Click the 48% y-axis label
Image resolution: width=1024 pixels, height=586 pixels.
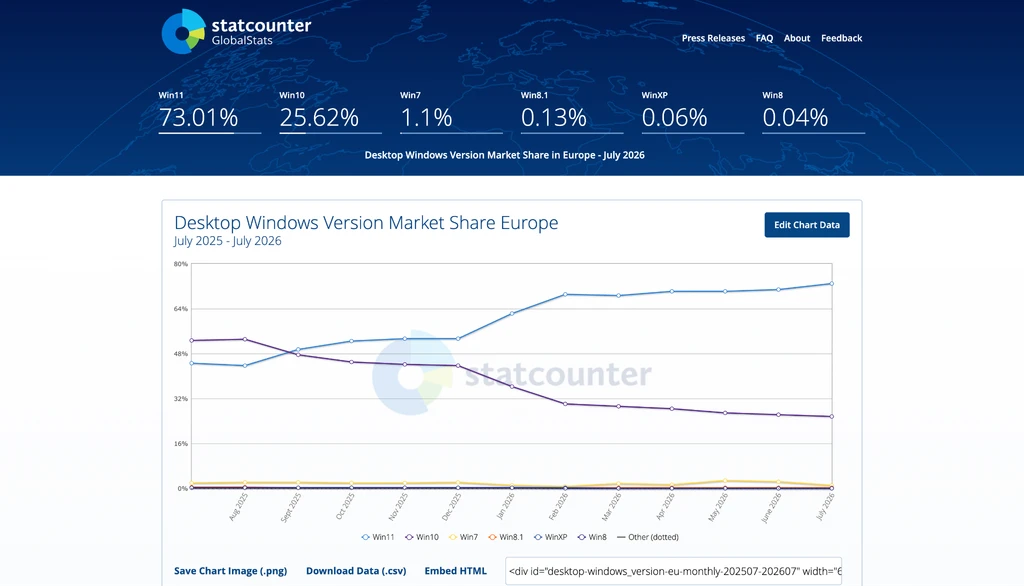tap(180, 354)
